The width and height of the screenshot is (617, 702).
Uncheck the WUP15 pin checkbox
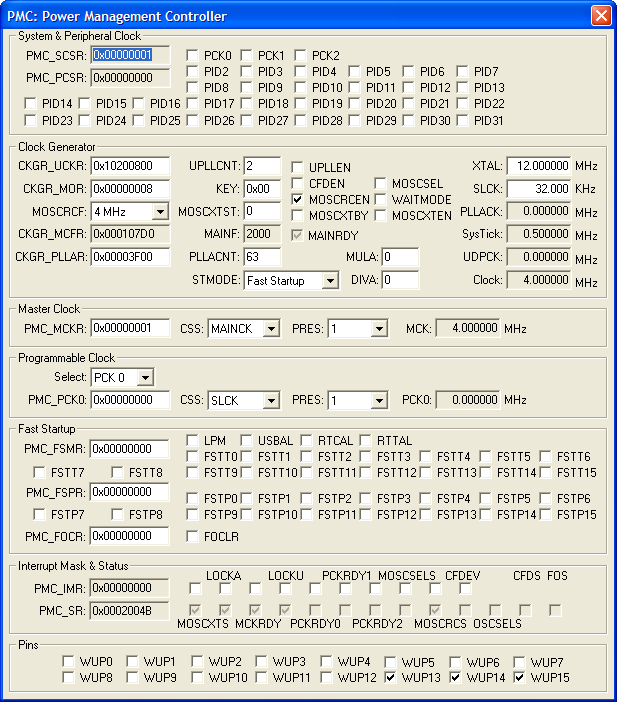click(x=519, y=678)
